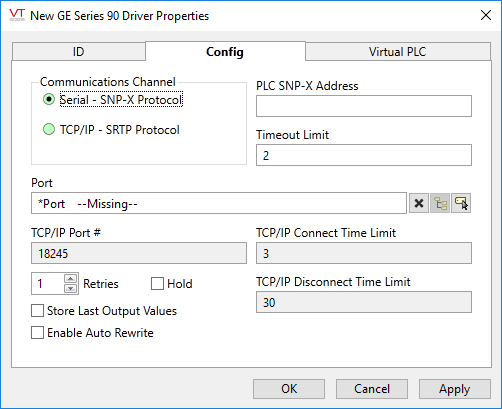
Task: Click the VT application logo icon
Action: point(17,15)
